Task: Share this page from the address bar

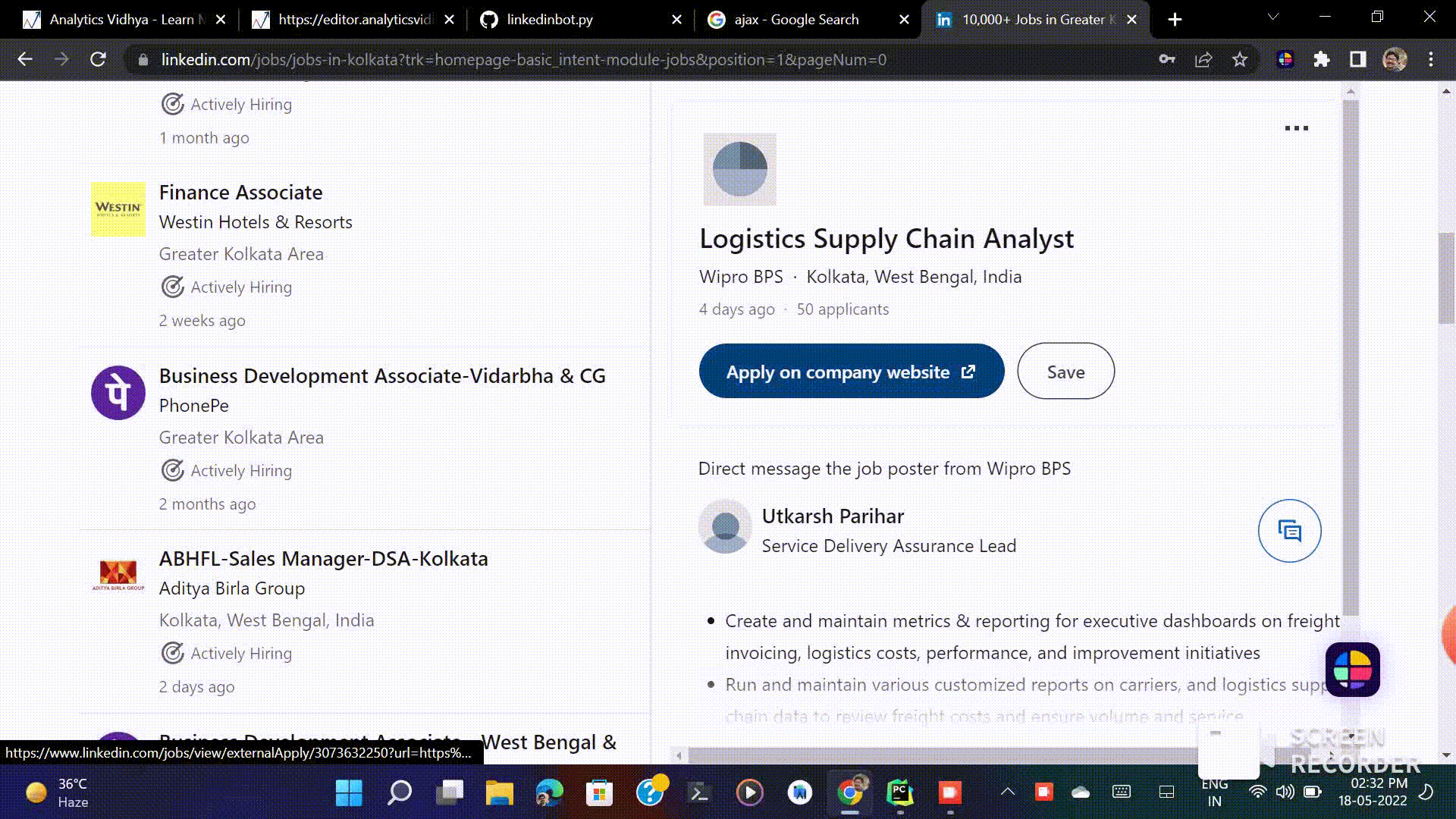Action: [x=1203, y=59]
